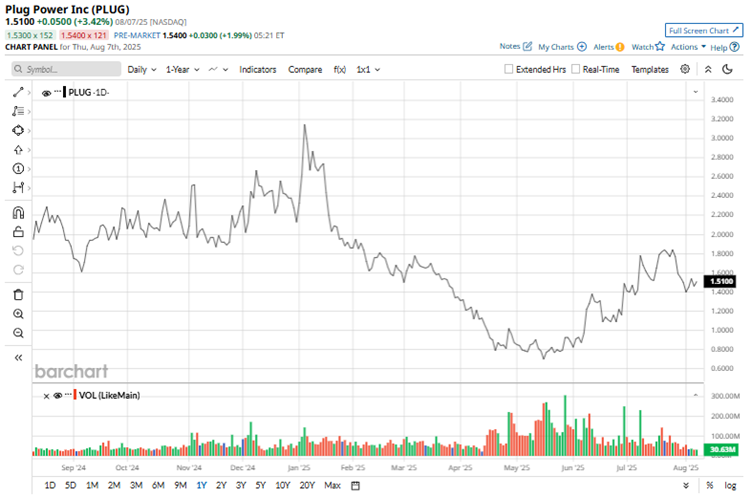Screen dimensions: 752x498
Task: Collapse the left drawing toolbar
Action: [x=18, y=357]
